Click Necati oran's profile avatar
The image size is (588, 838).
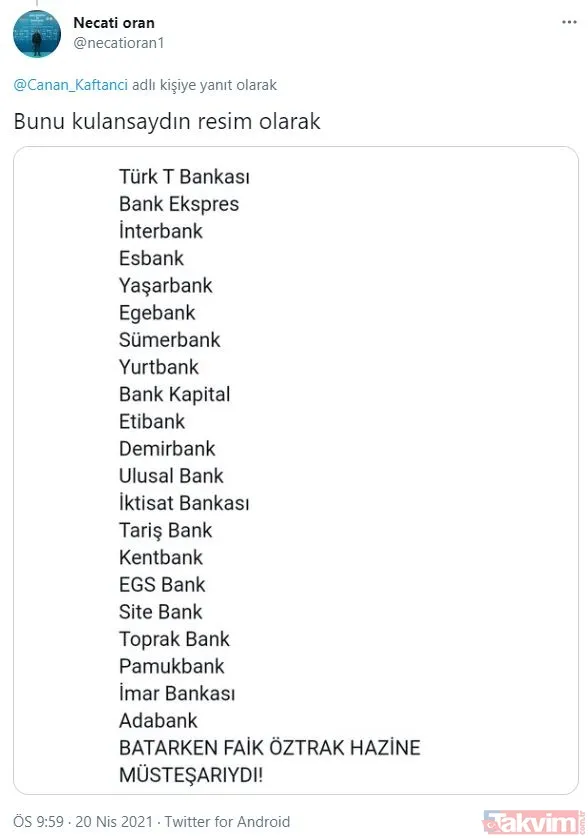tap(37, 32)
